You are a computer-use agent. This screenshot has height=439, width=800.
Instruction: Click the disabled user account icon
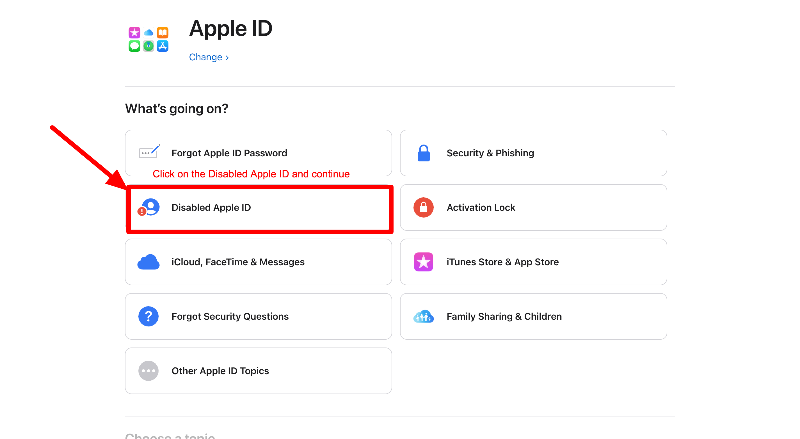tap(148, 207)
